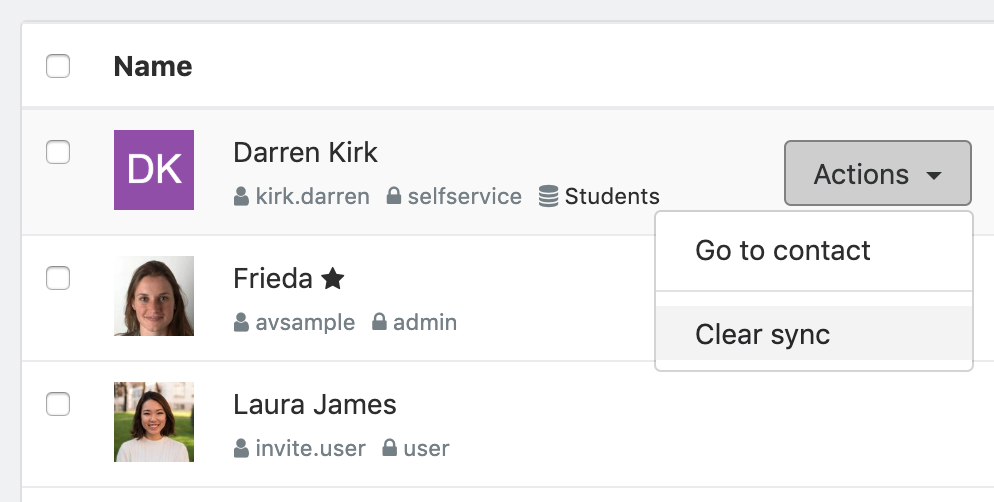This screenshot has width=994, height=502.
Task: Check the box for Frieda
Action: [58, 278]
